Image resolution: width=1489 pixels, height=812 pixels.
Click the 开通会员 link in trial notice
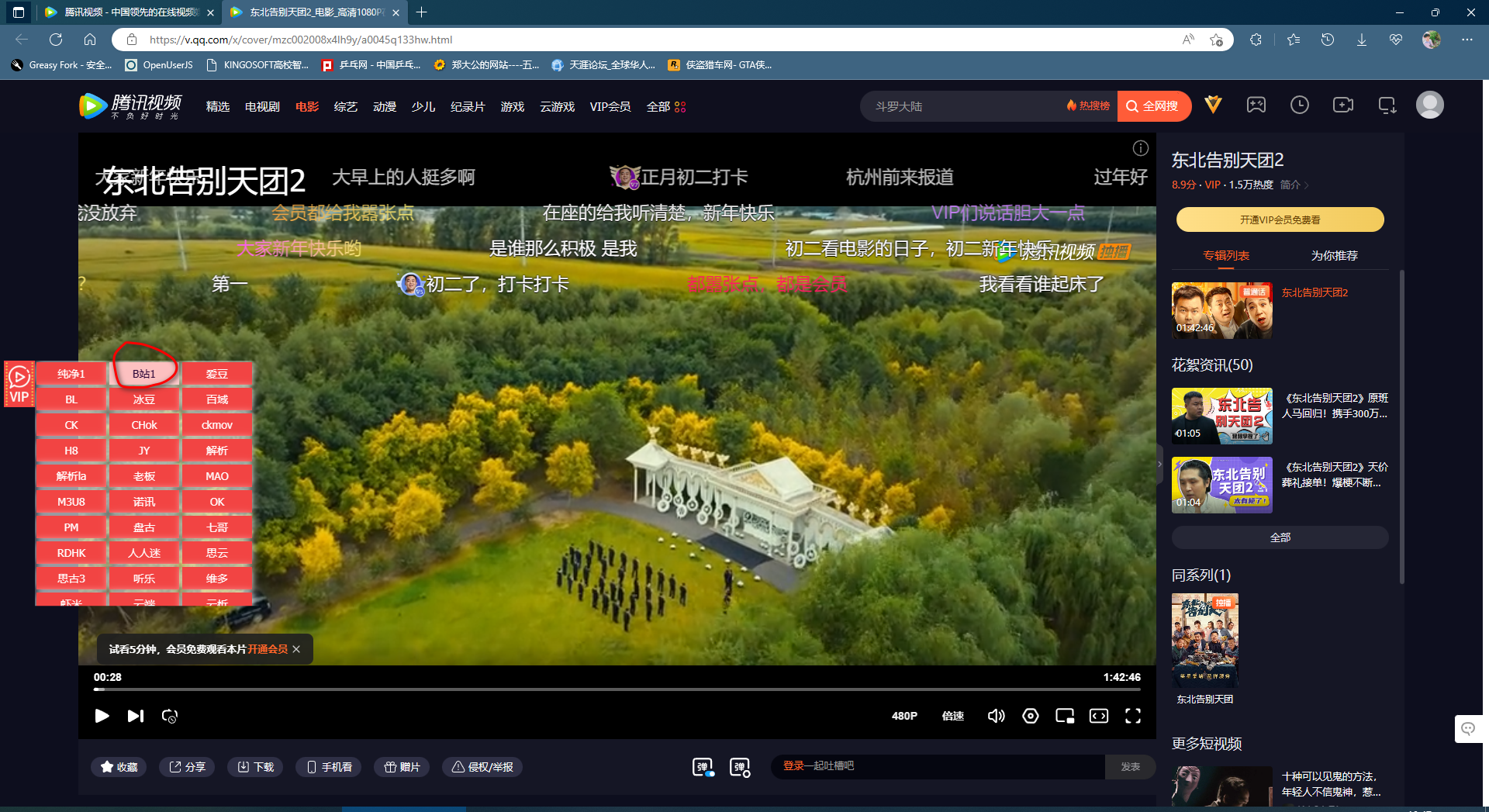coord(268,649)
